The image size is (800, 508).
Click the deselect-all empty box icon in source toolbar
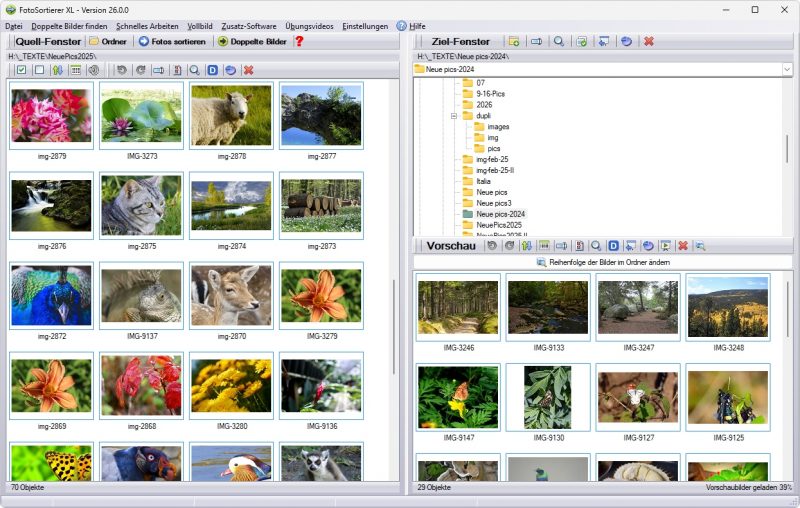[x=39, y=70]
